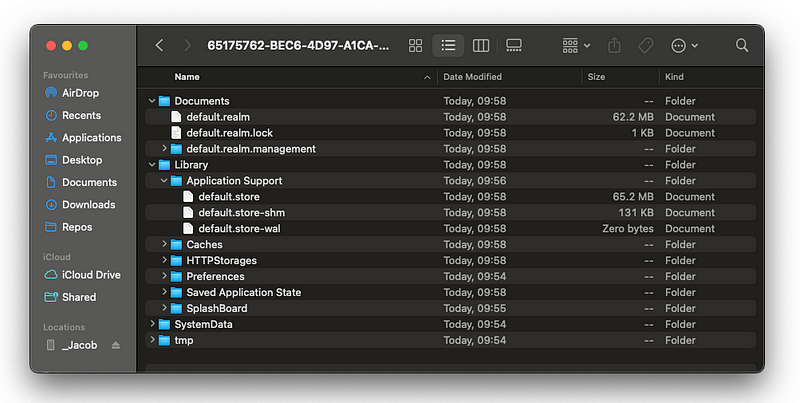Viewport: 800px width, 403px height.
Task: Collapse the Documents folder disclosure triangle
Action: pyautogui.click(x=152, y=101)
